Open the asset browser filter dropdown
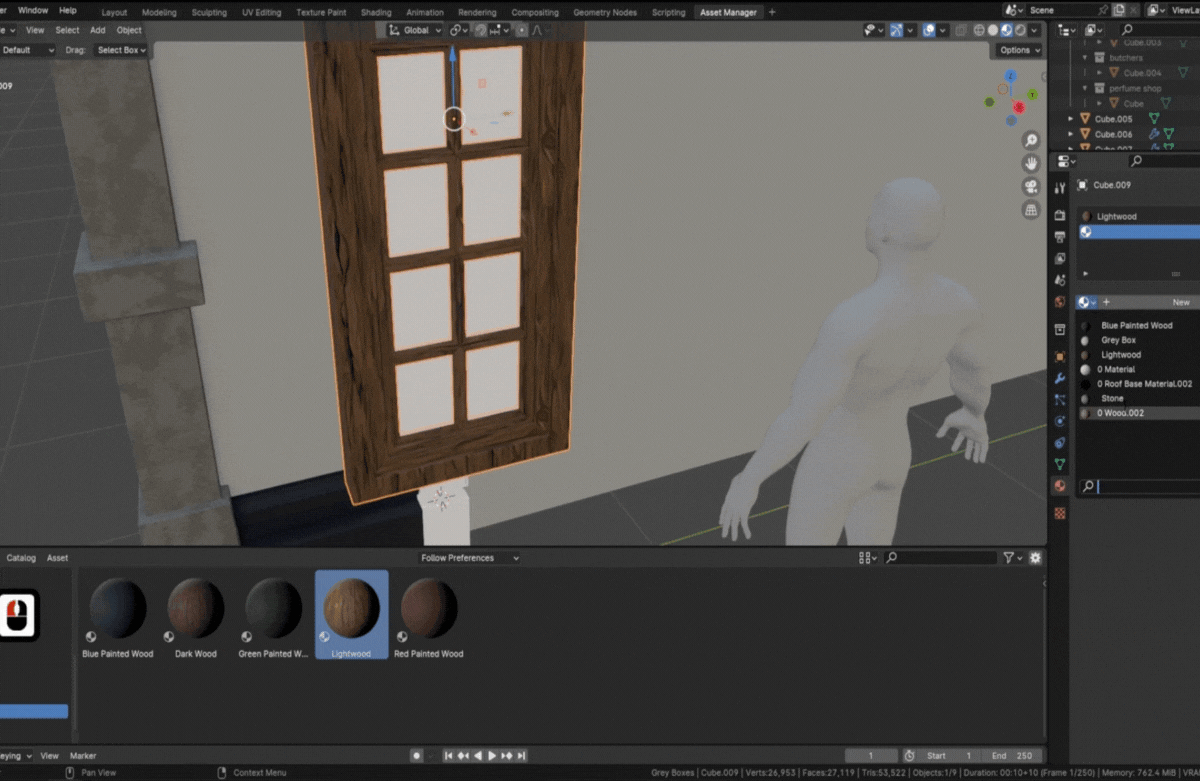The width and height of the screenshot is (1200, 781). click(x=1012, y=558)
